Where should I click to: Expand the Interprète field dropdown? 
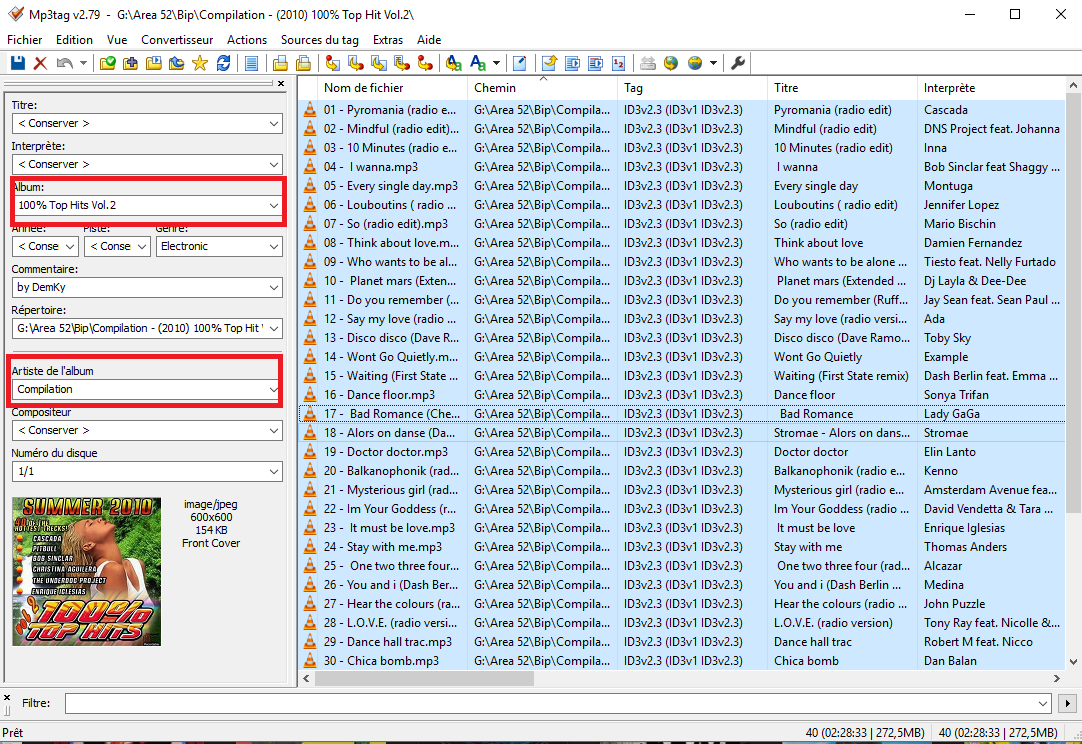tap(274, 164)
